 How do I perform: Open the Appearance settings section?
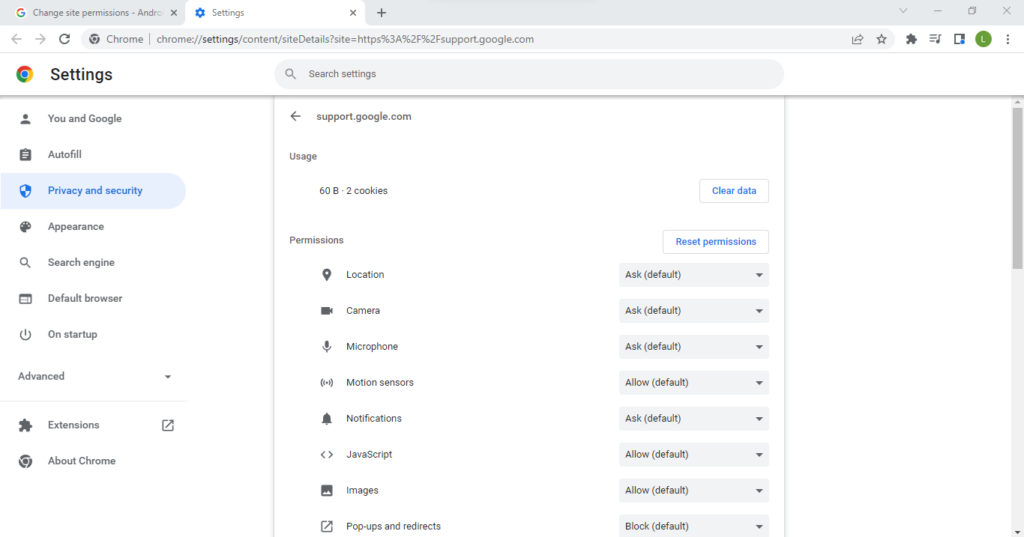(x=76, y=226)
